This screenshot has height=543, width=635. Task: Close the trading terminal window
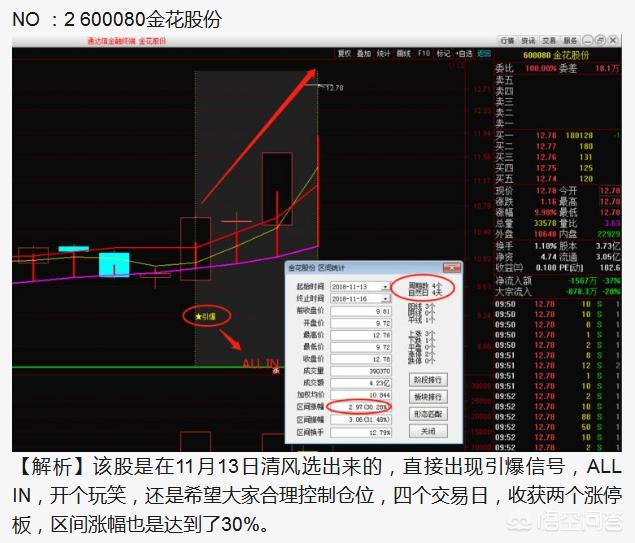tap(614, 40)
